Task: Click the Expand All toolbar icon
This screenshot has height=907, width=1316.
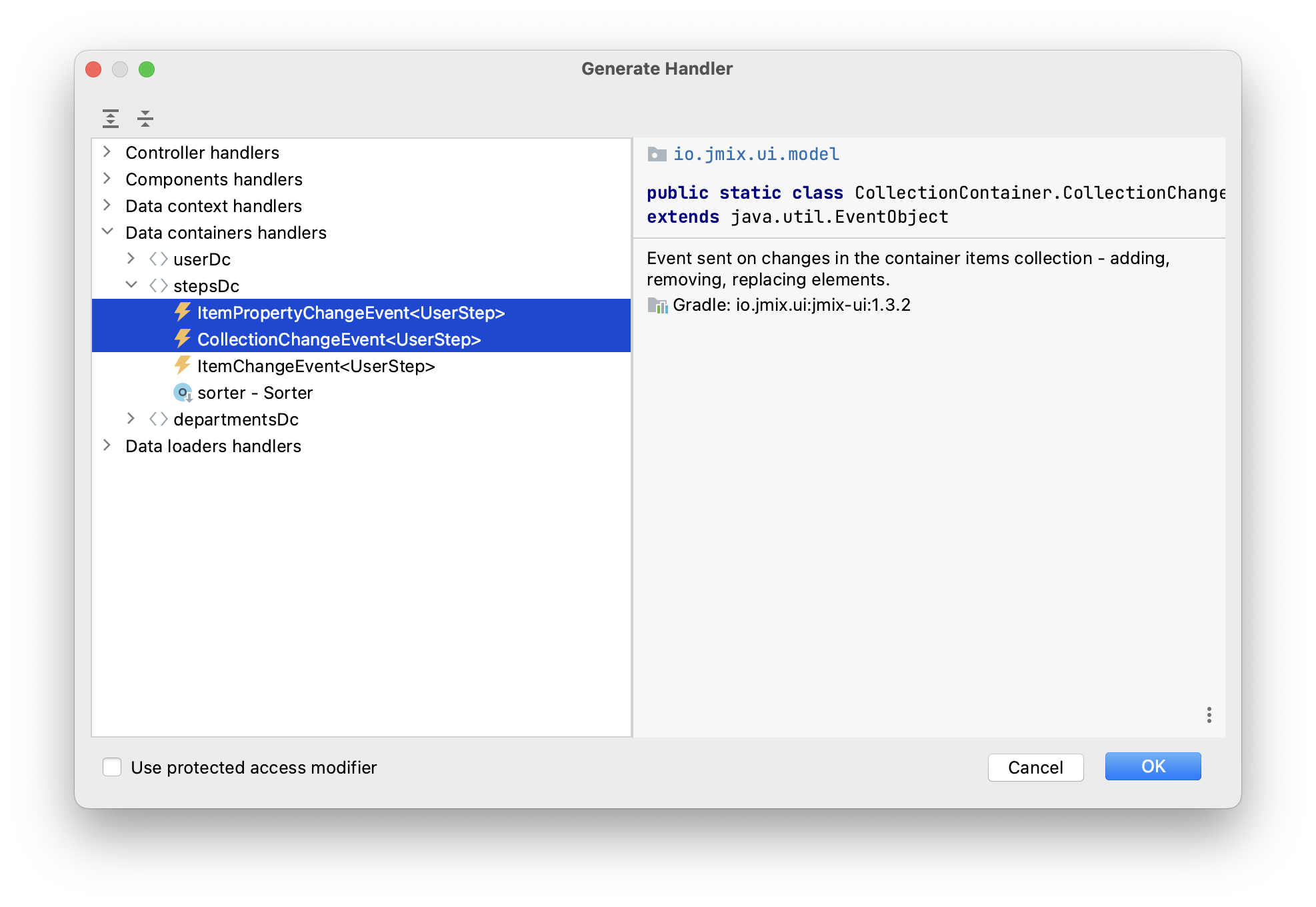Action: (x=111, y=119)
